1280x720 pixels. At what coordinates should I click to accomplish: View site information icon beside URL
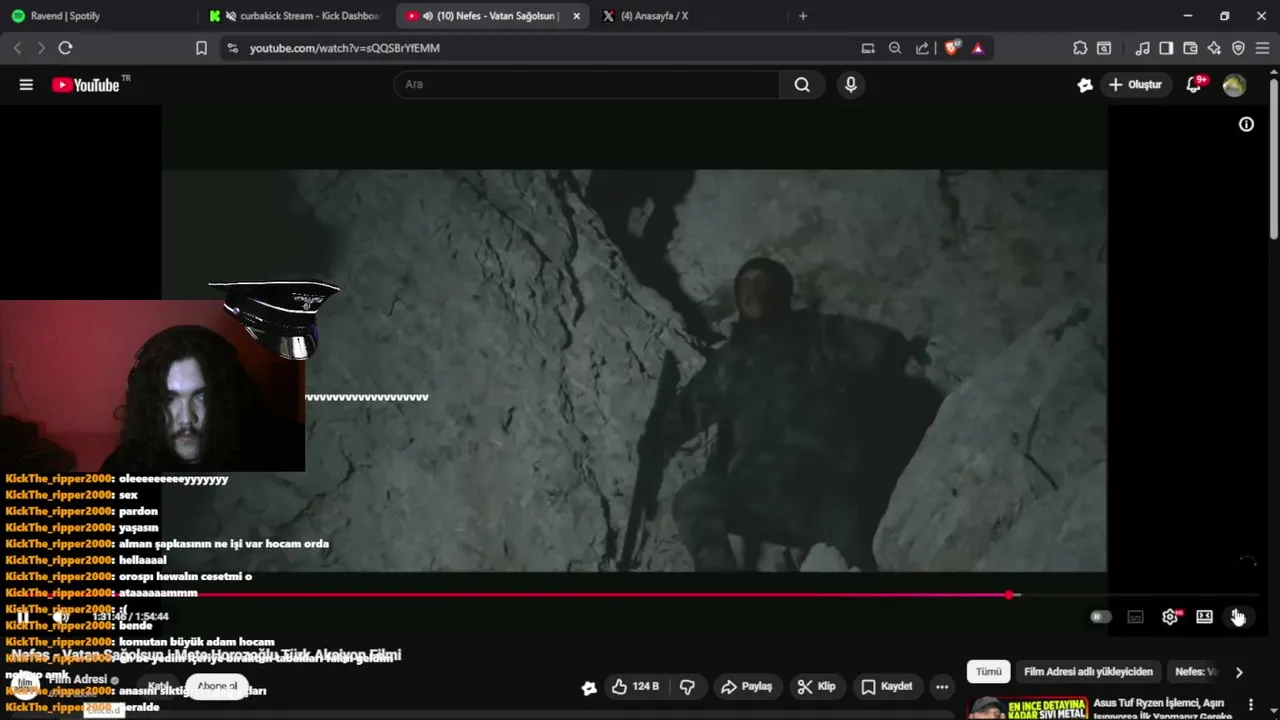[232, 48]
